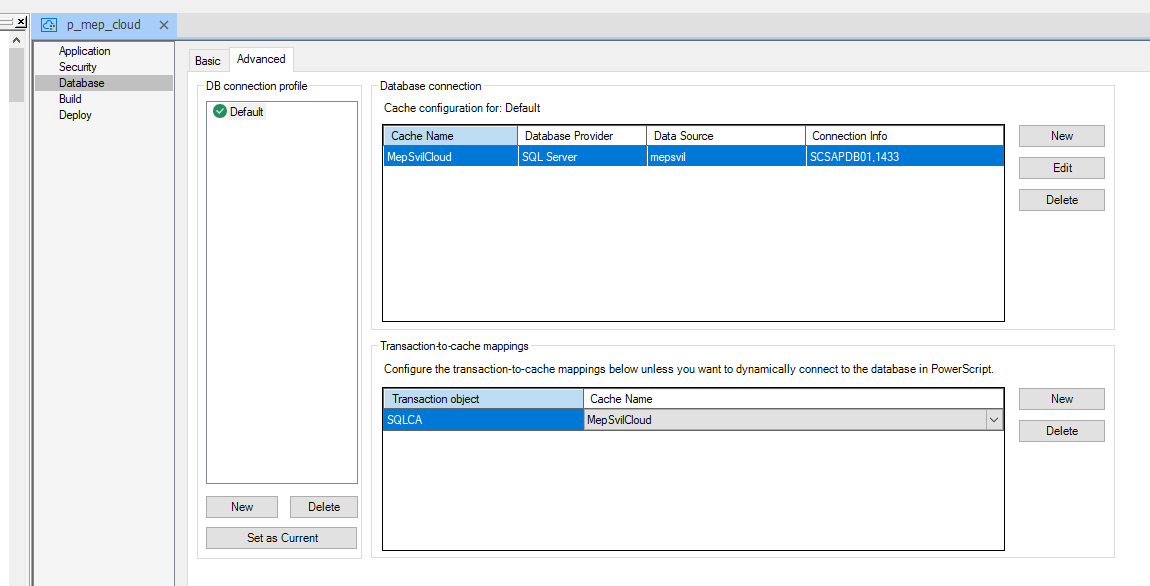Create a new DB connection profile
This screenshot has height=586, width=1150.
[242, 507]
